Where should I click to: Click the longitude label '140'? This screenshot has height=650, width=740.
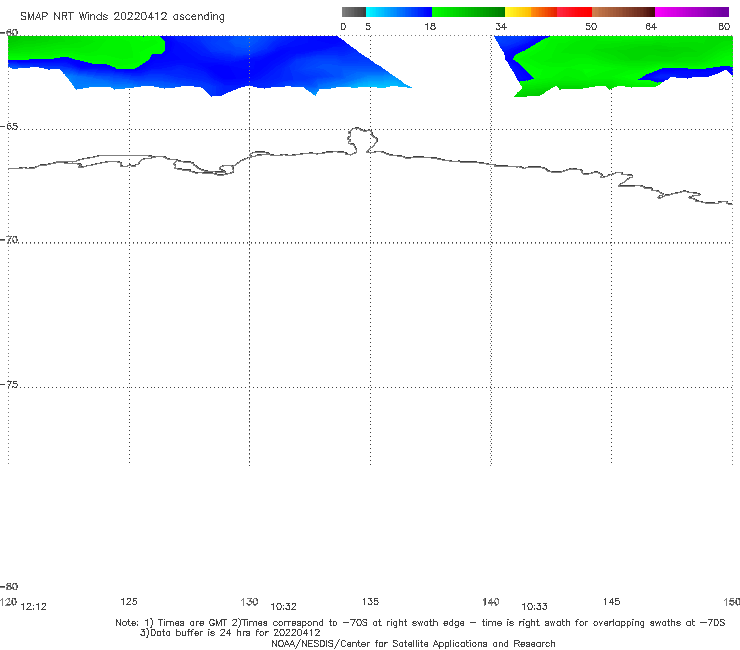point(491,602)
